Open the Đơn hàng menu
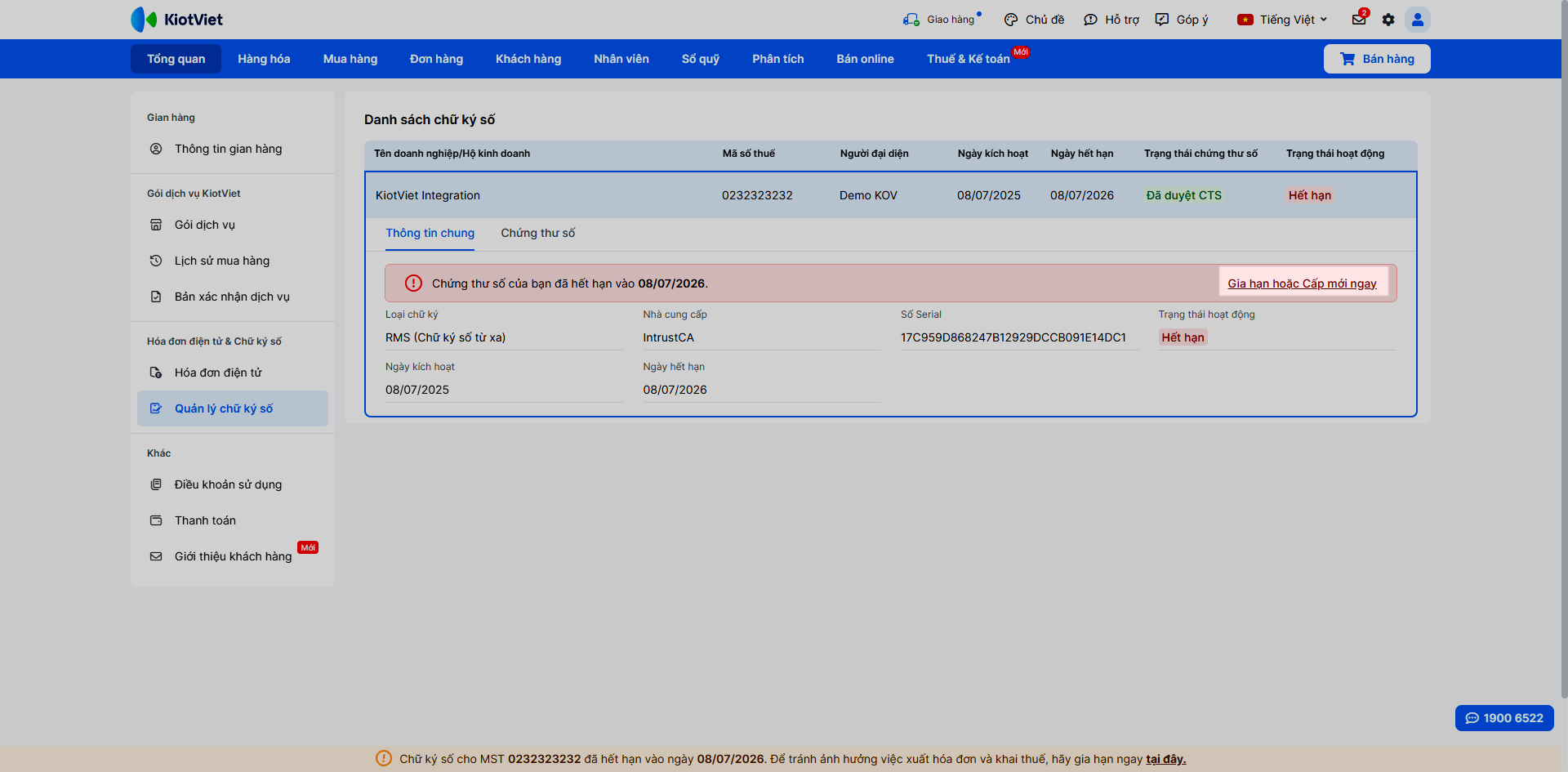 436,59
